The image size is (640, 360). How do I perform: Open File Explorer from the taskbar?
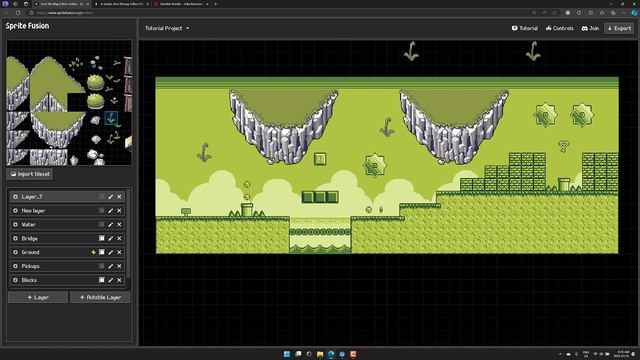click(320, 354)
